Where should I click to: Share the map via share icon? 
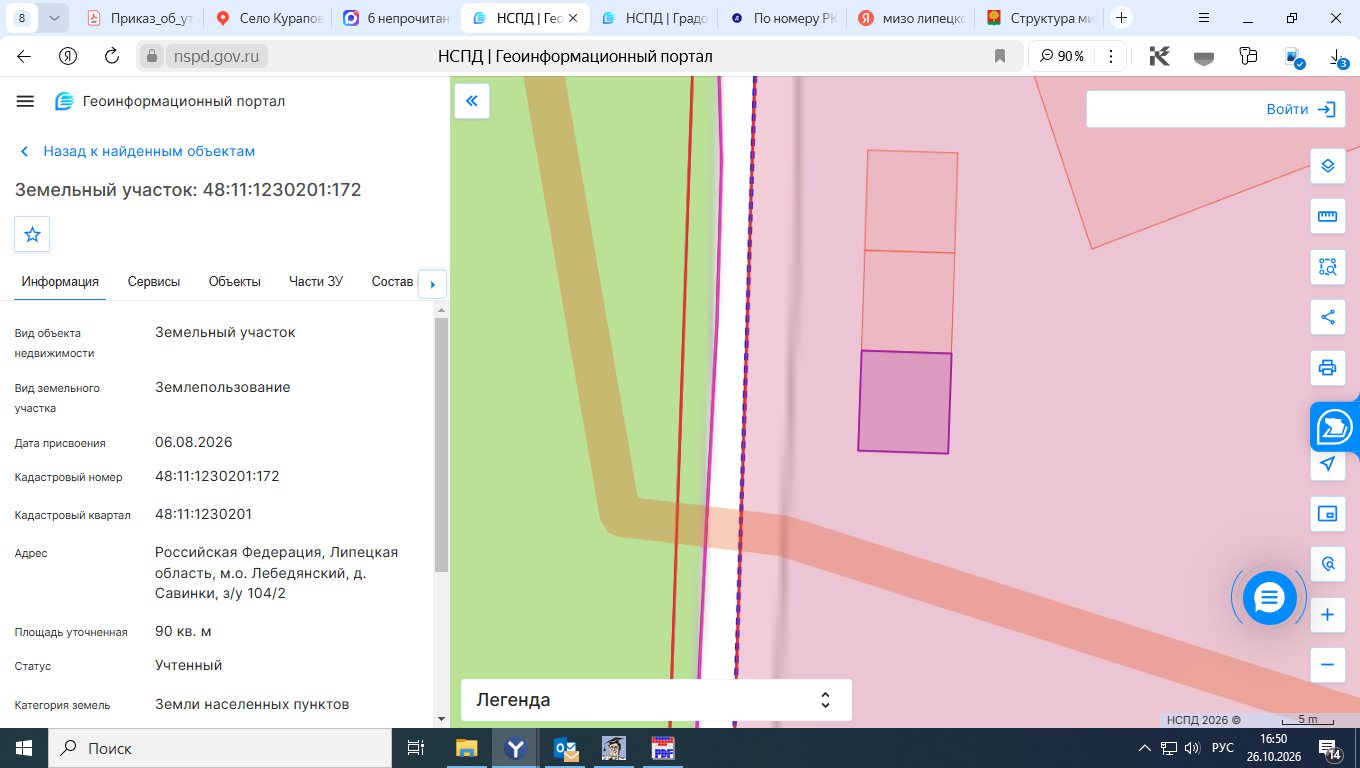tap(1327, 317)
